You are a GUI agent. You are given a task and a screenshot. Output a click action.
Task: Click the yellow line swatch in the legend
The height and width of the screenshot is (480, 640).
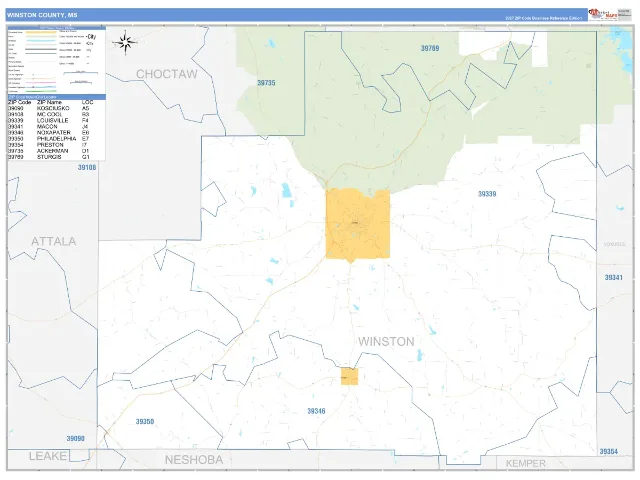tap(41, 32)
